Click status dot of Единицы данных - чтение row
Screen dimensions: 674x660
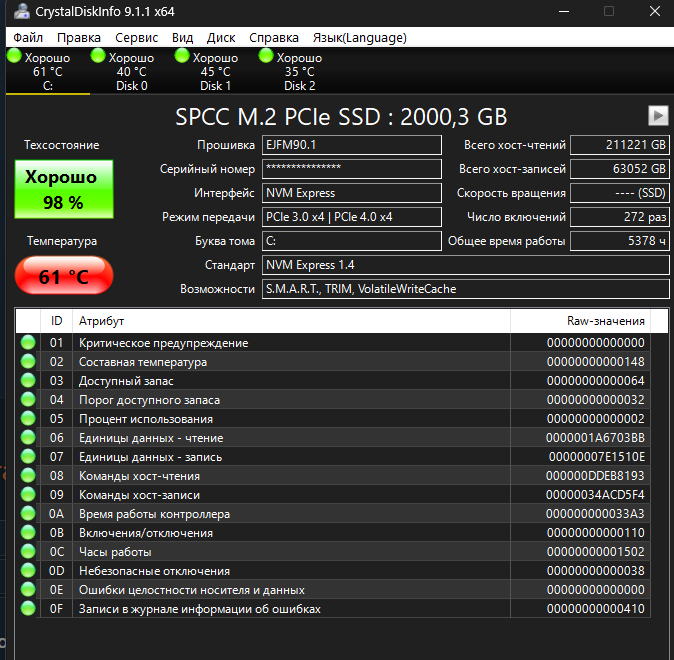tap(28, 438)
